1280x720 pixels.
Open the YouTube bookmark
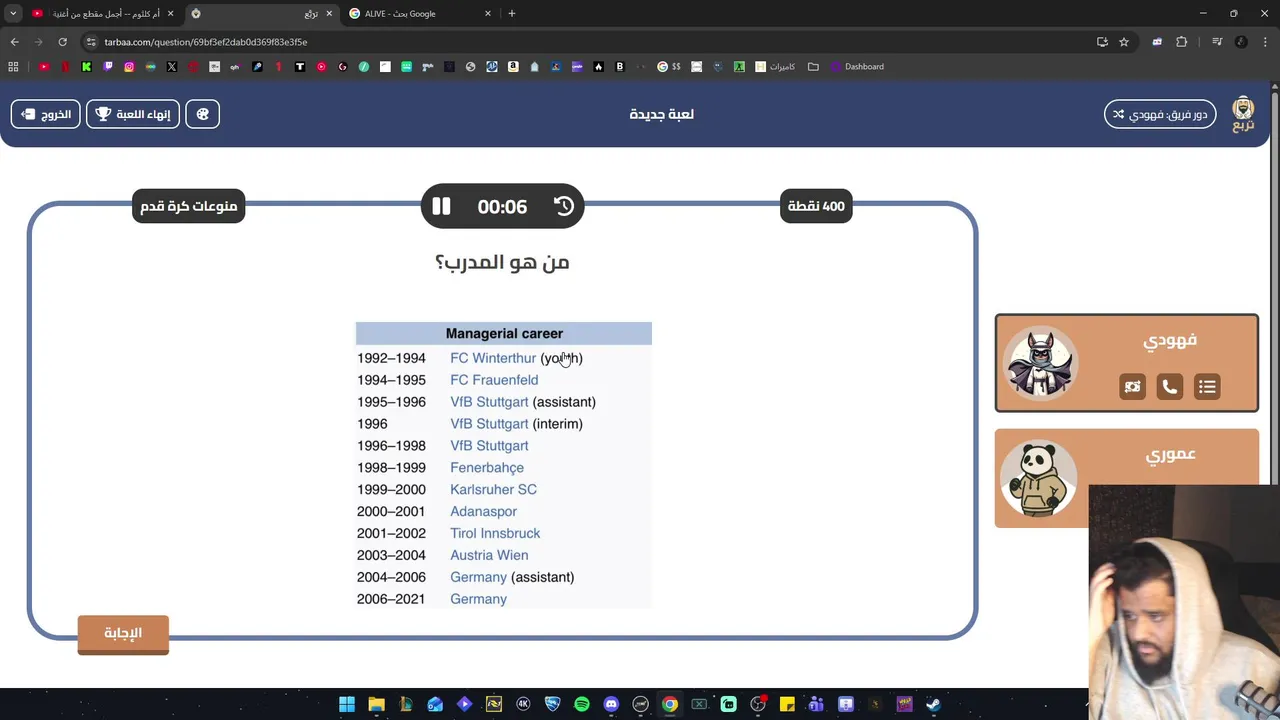coord(44,67)
